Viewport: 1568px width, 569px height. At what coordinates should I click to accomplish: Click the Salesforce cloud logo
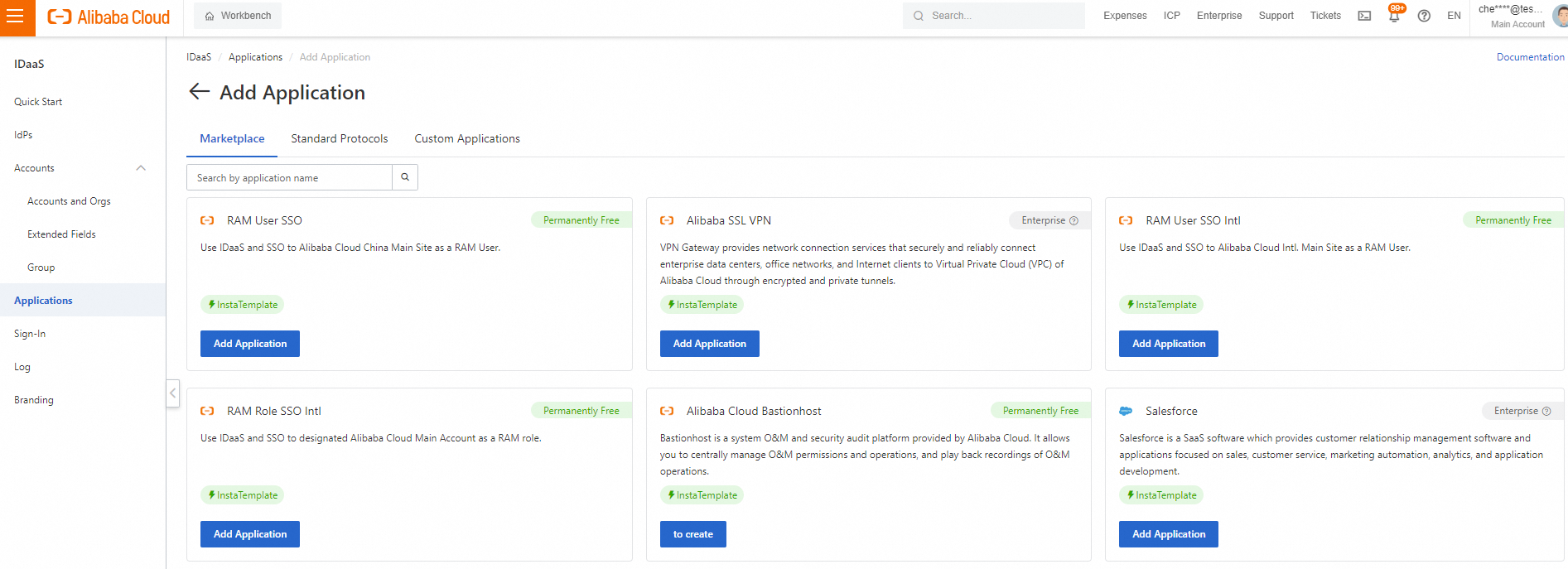point(1126,411)
